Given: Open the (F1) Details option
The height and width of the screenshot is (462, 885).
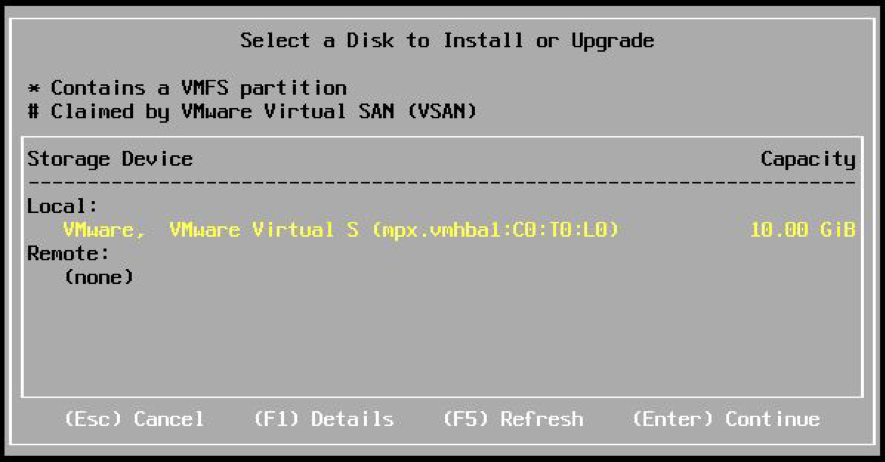Looking at the screenshot, I should click(x=322, y=419).
